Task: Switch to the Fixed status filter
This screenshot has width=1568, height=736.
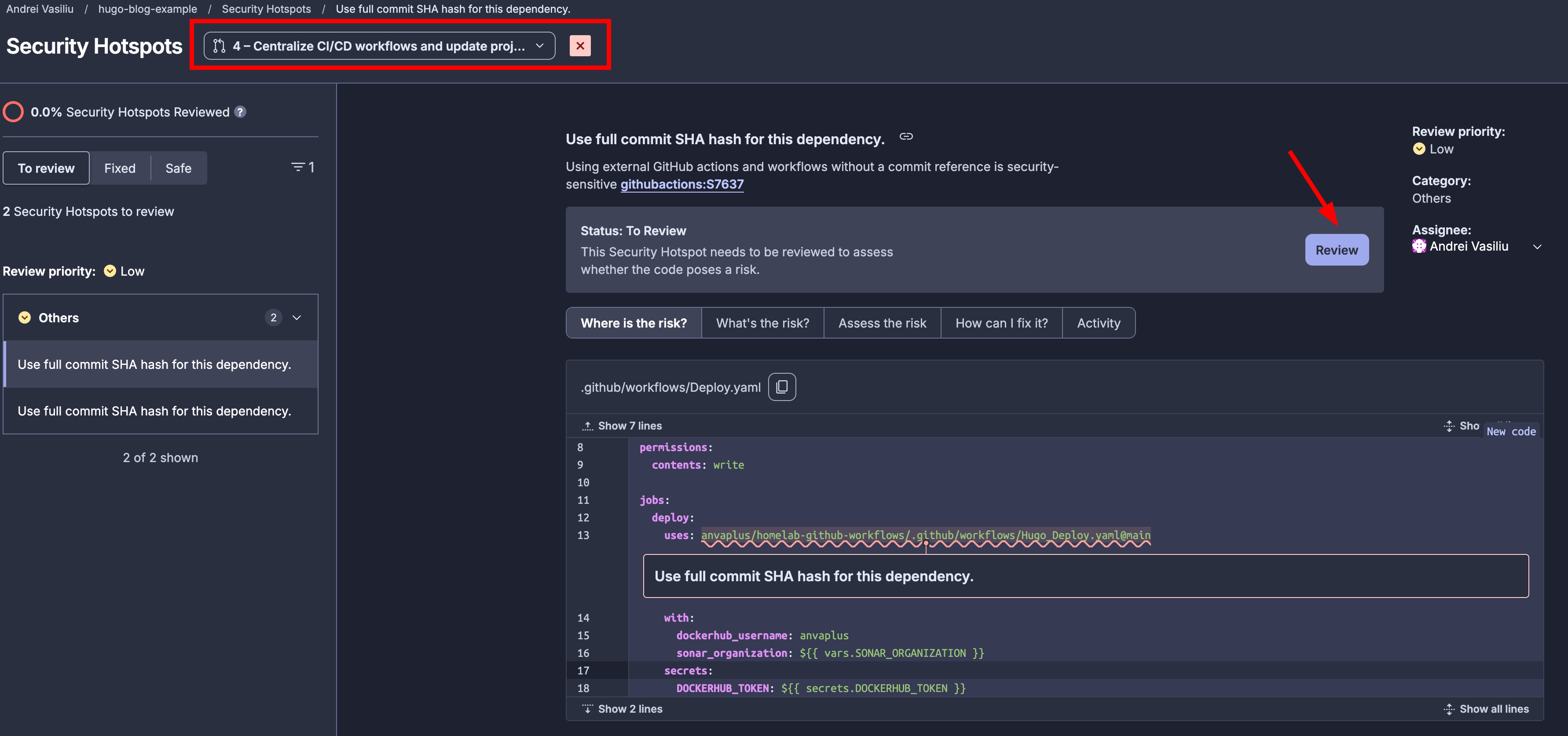Action: pyautogui.click(x=120, y=168)
